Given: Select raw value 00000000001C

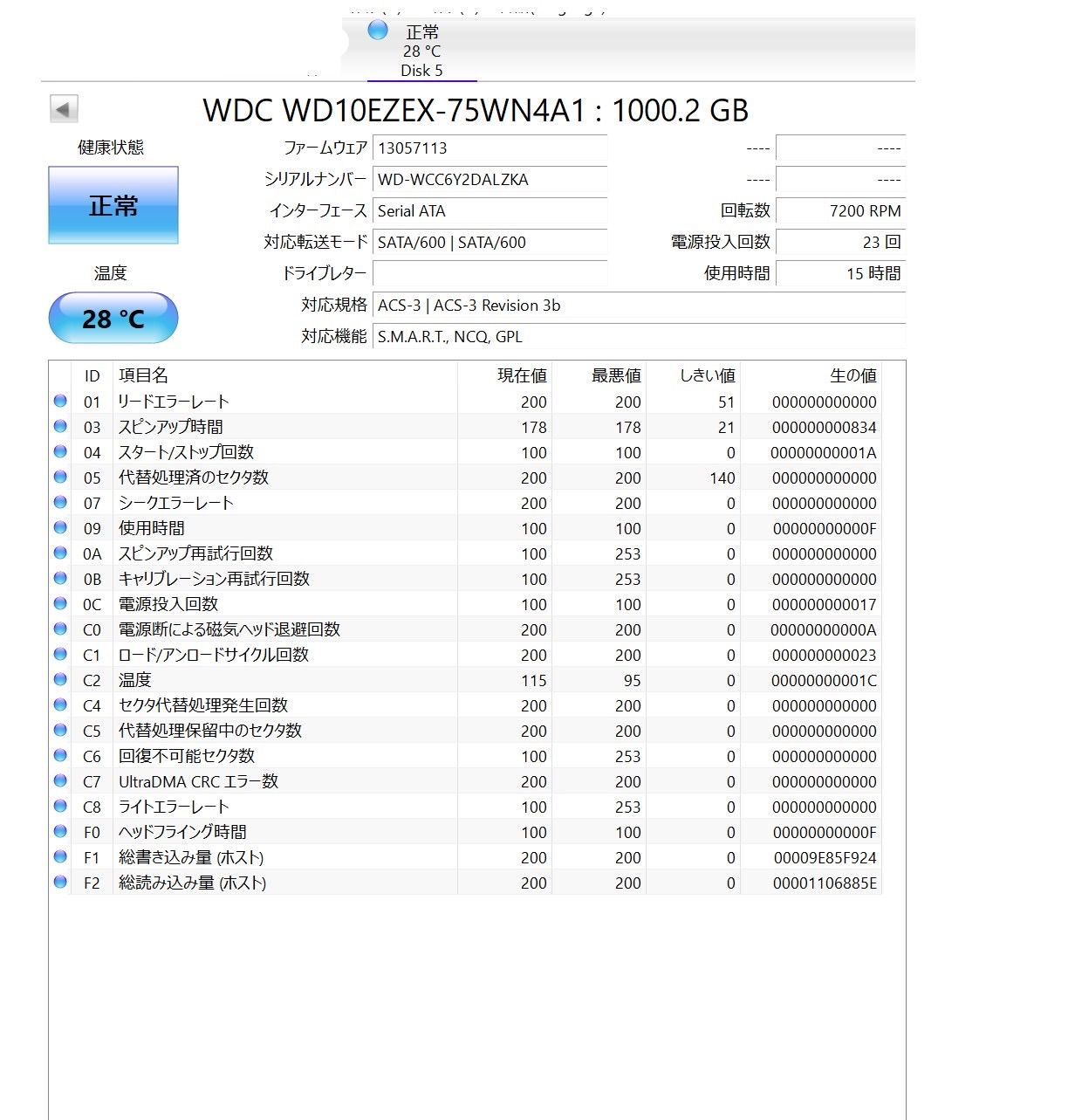Looking at the screenshot, I should click(x=825, y=681).
